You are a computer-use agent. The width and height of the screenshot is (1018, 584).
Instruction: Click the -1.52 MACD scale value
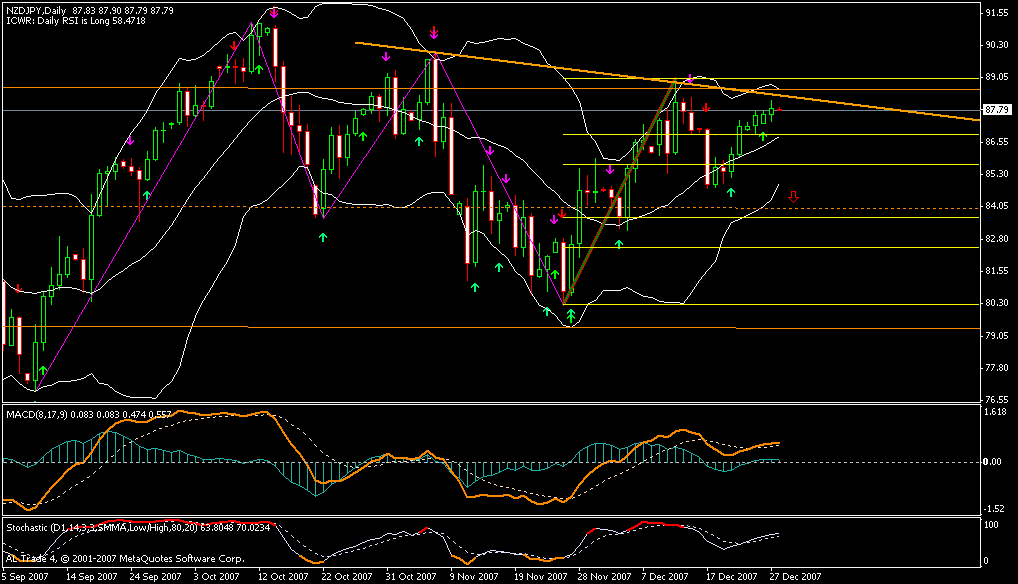(994, 509)
